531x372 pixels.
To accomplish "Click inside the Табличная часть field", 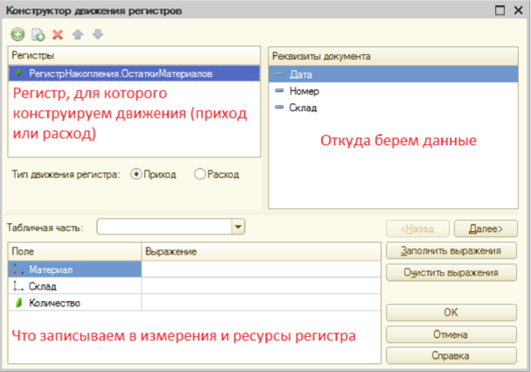I will point(164,227).
